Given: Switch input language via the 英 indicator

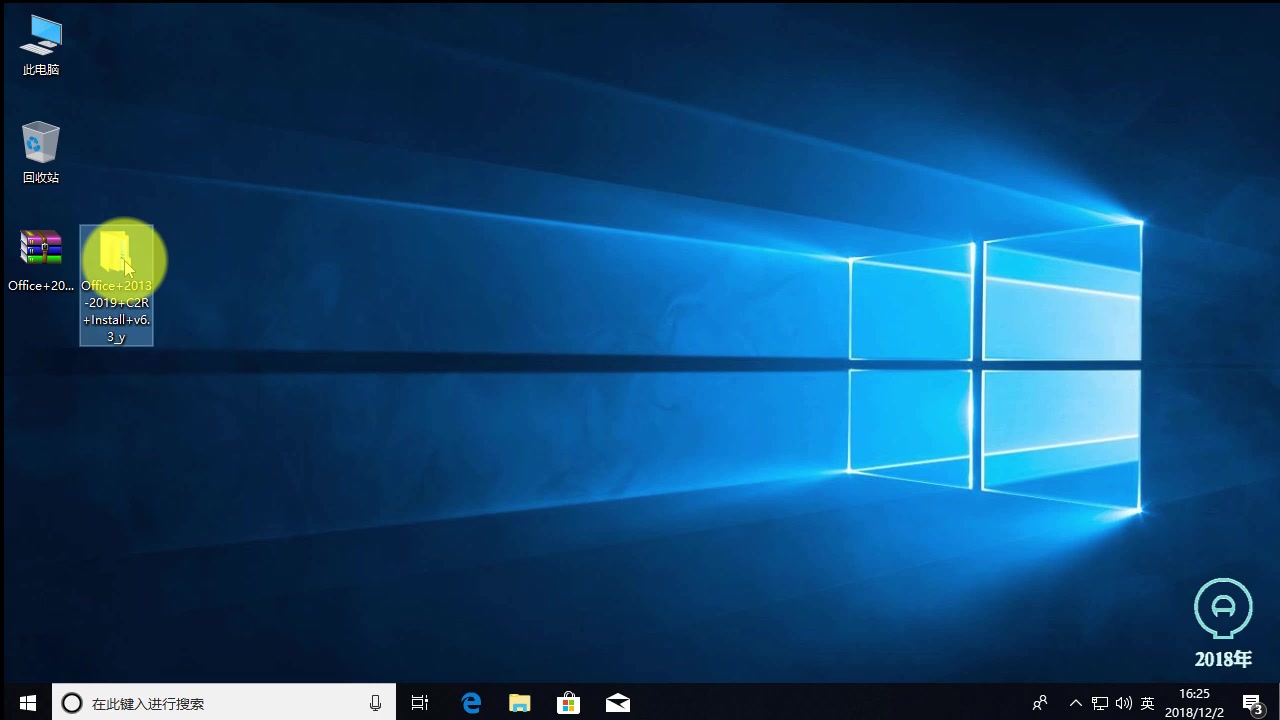Looking at the screenshot, I should point(1146,703).
